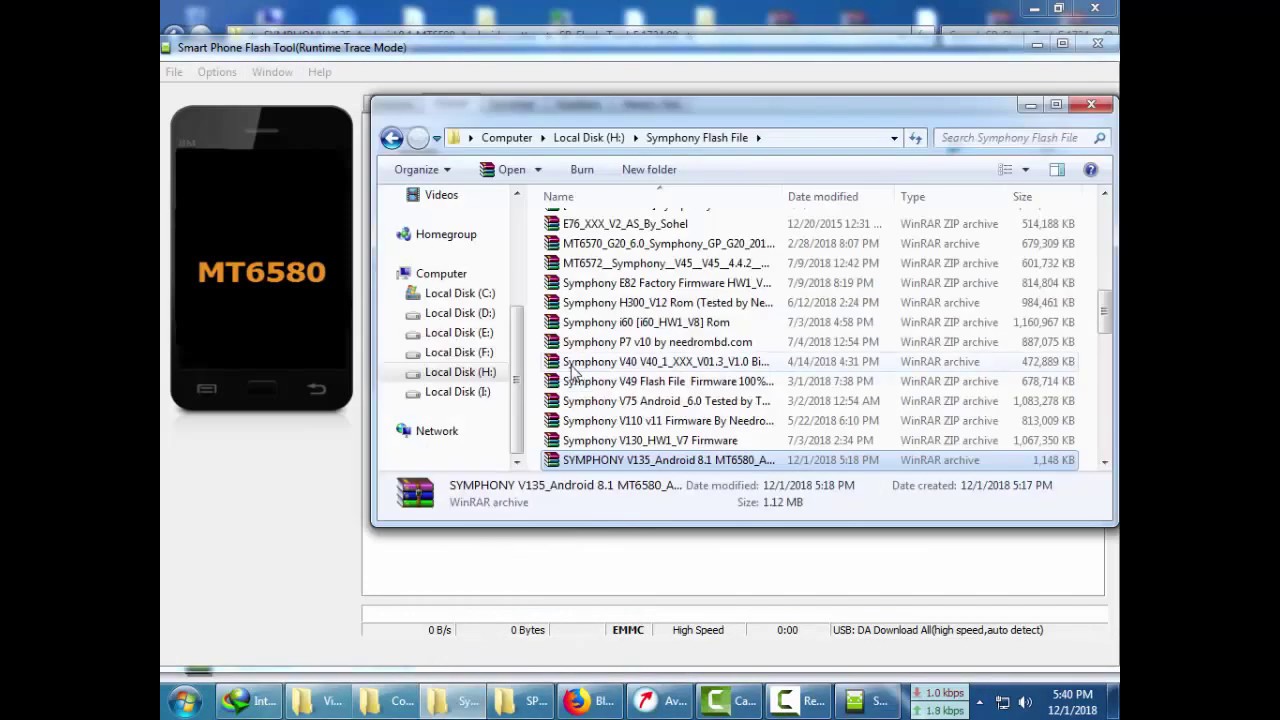Click the Homegroup icon in sidebar

(x=403, y=234)
